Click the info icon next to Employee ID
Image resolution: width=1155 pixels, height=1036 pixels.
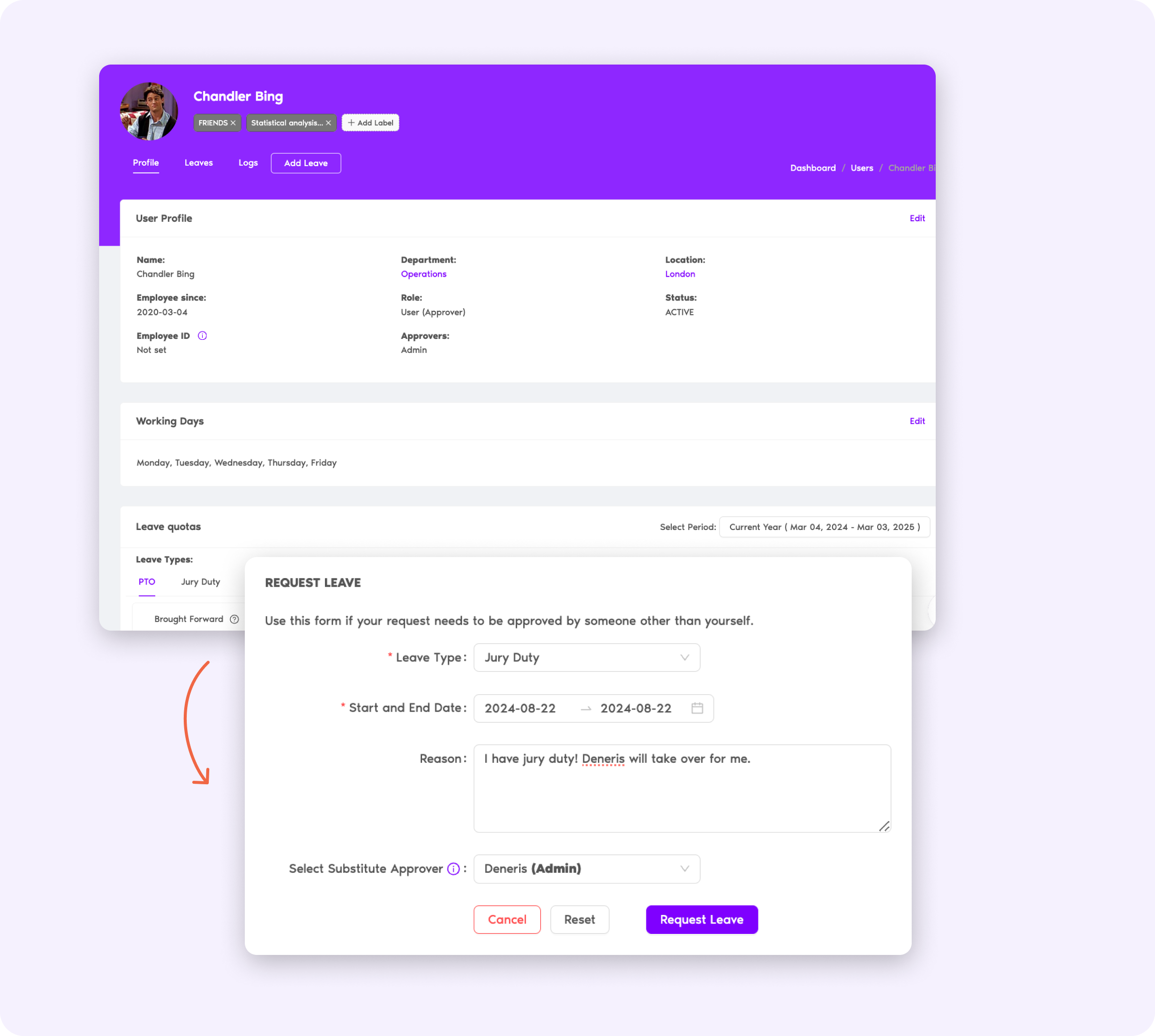coord(201,335)
